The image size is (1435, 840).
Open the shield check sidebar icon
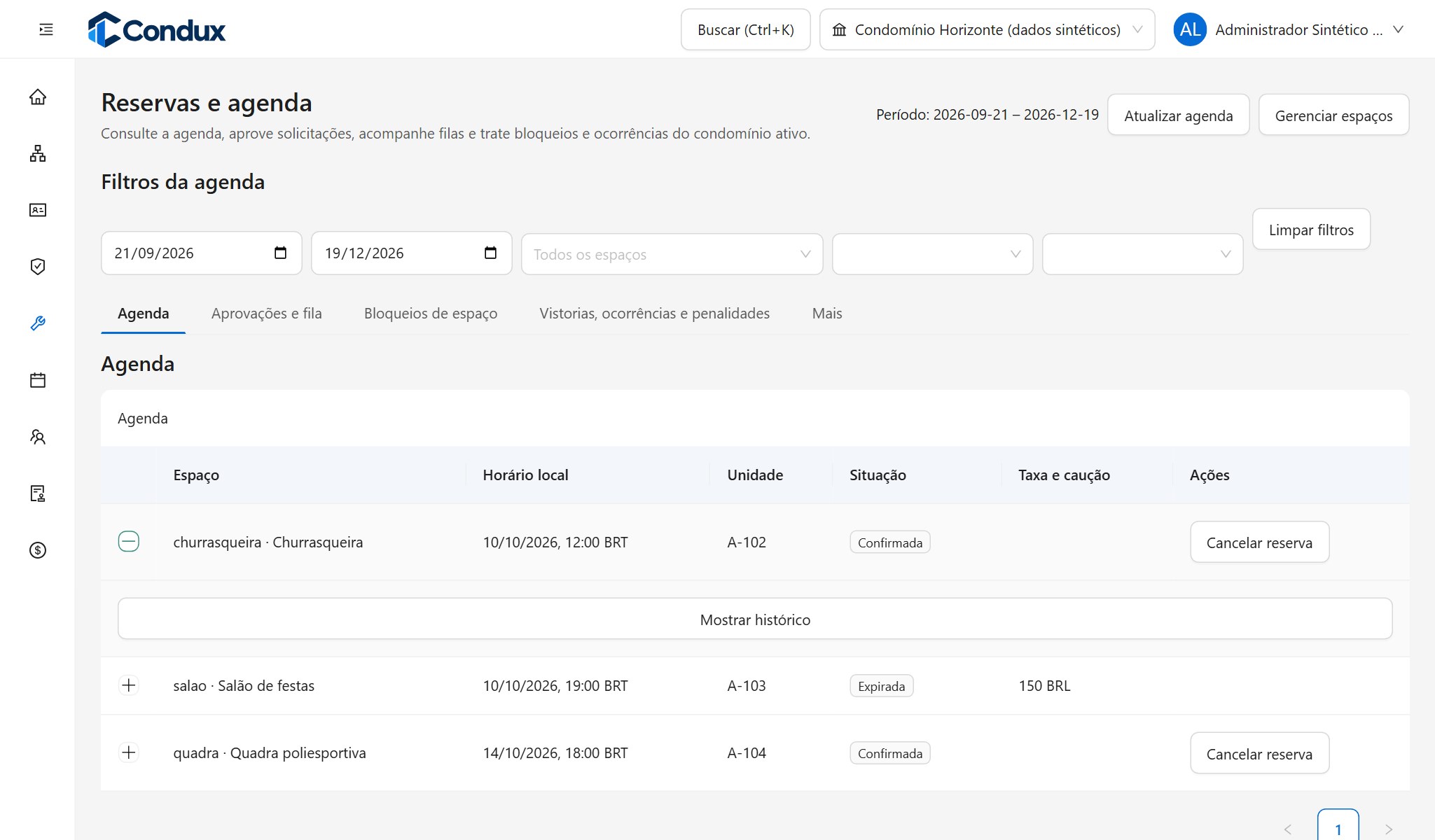(38, 267)
